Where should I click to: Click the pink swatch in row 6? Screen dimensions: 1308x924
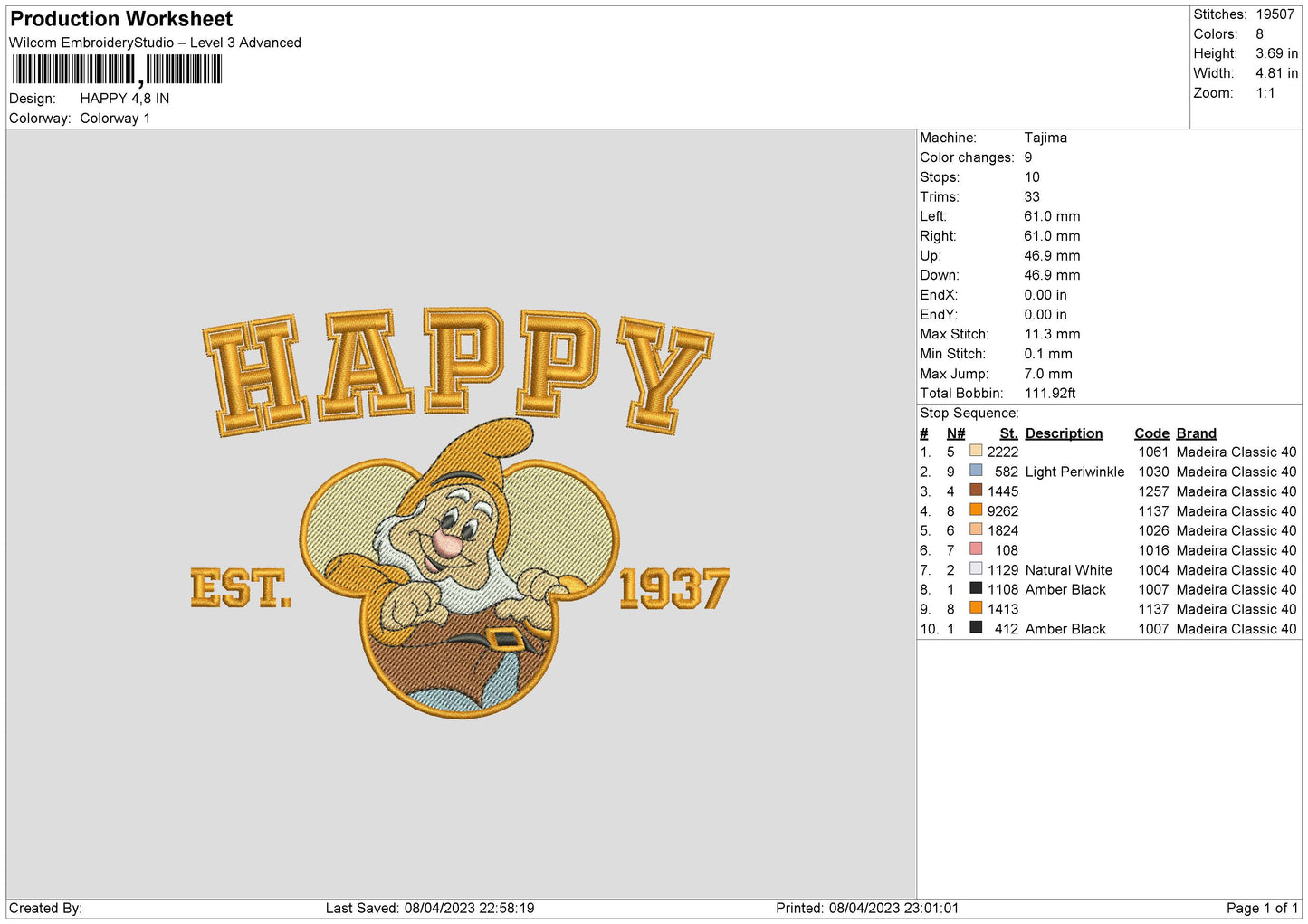pyautogui.click(x=975, y=549)
